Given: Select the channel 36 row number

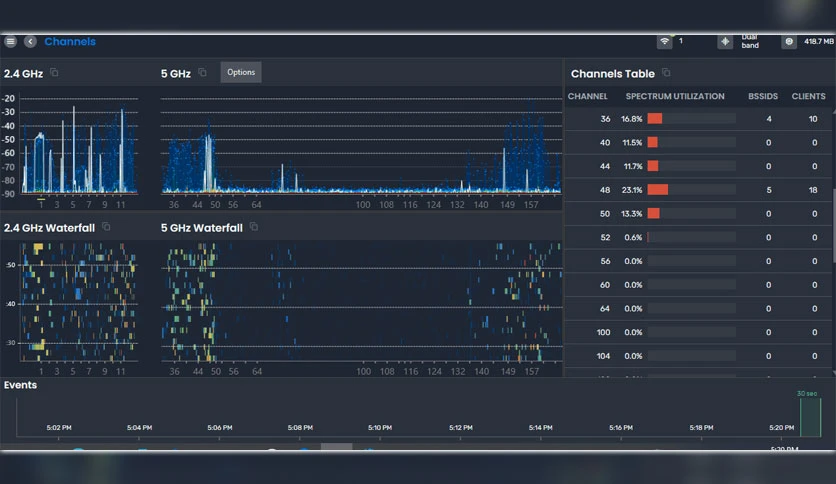Looking at the screenshot, I should click(x=605, y=119).
